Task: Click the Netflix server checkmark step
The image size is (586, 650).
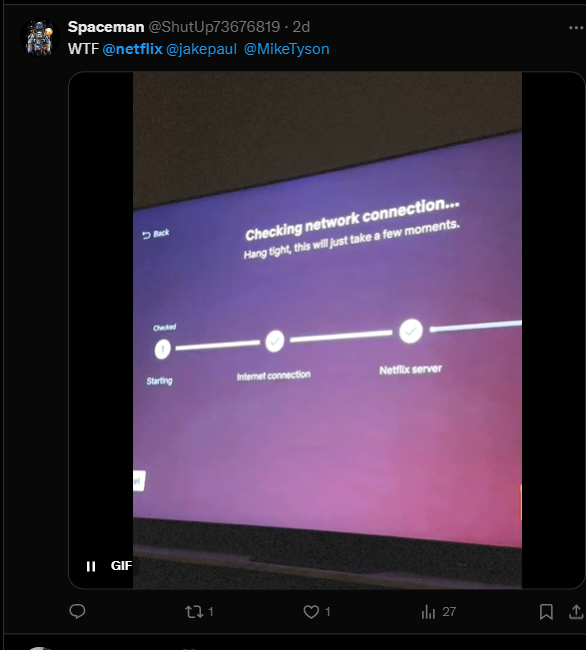Action: pyautogui.click(x=411, y=331)
